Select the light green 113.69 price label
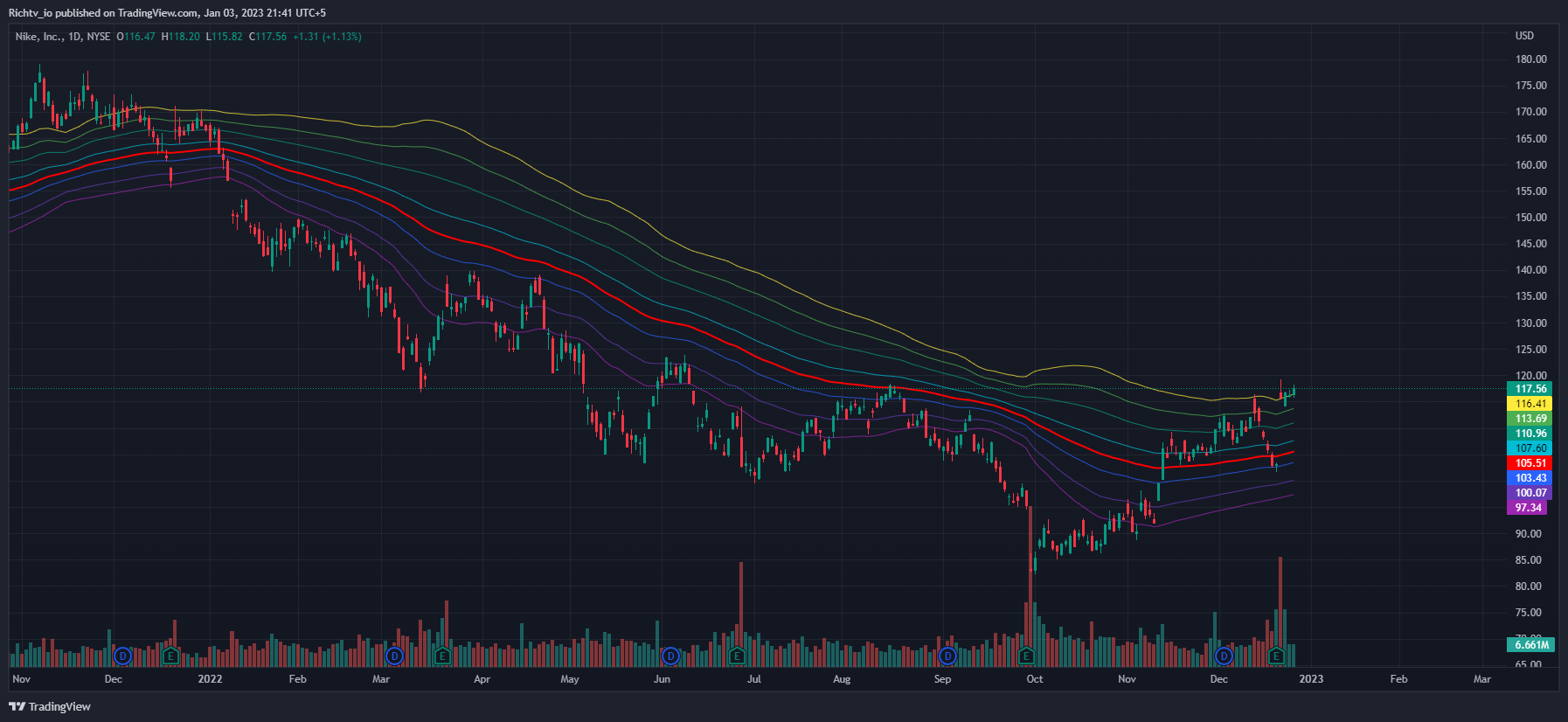 1530,419
